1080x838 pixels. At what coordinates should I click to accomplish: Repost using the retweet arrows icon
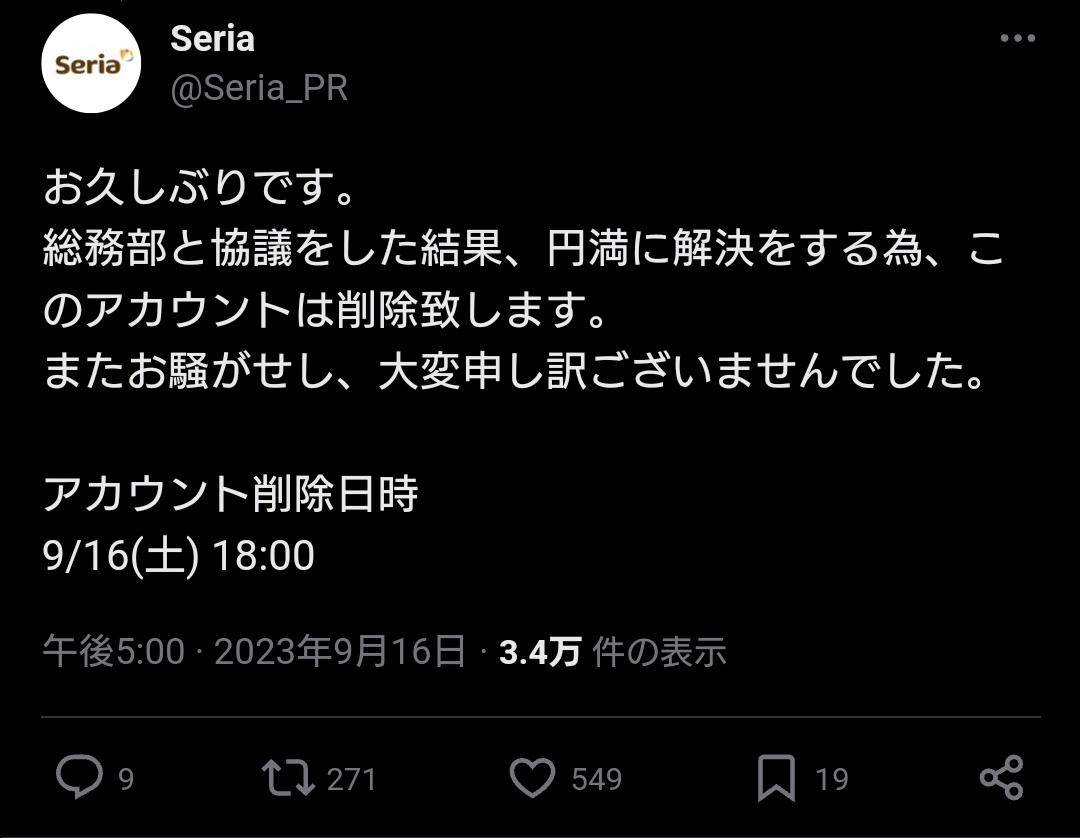tap(288, 778)
